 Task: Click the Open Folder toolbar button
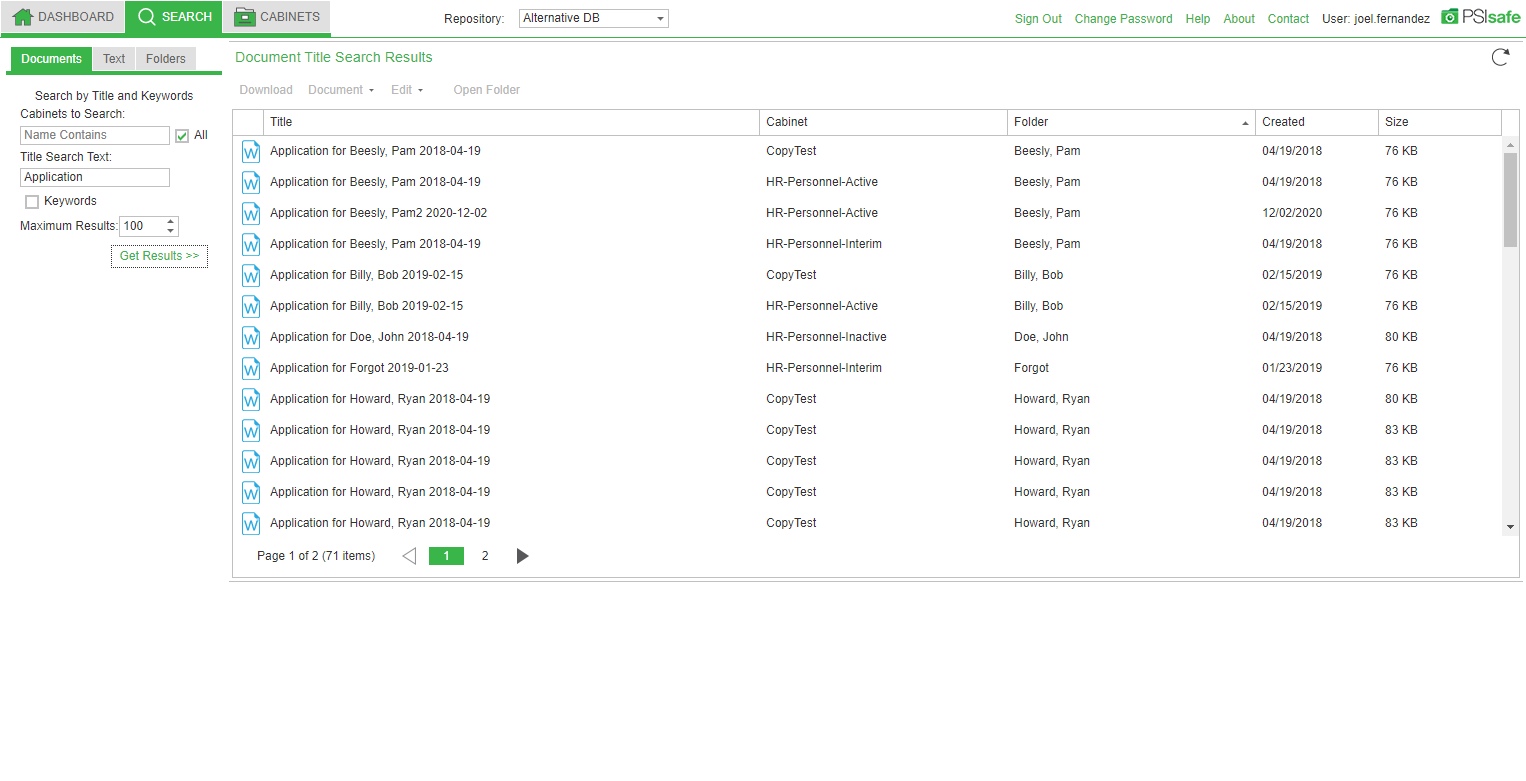click(x=487, y=90)
